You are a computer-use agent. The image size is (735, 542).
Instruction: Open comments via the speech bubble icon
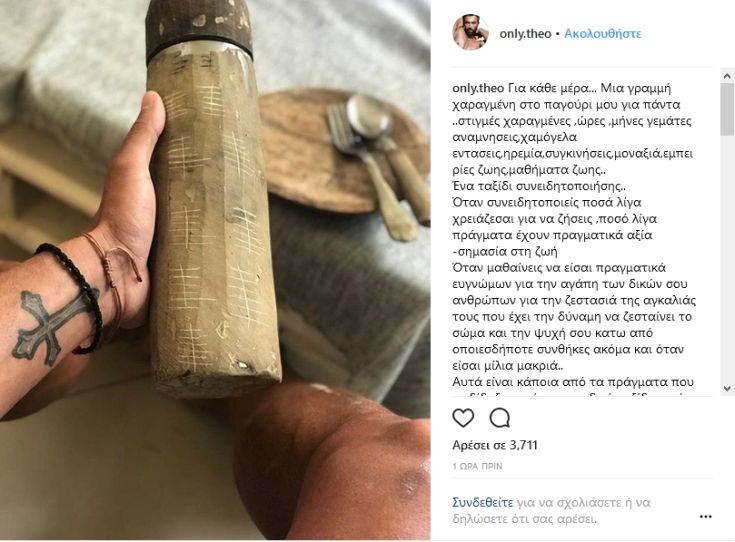tap(500, 417)
